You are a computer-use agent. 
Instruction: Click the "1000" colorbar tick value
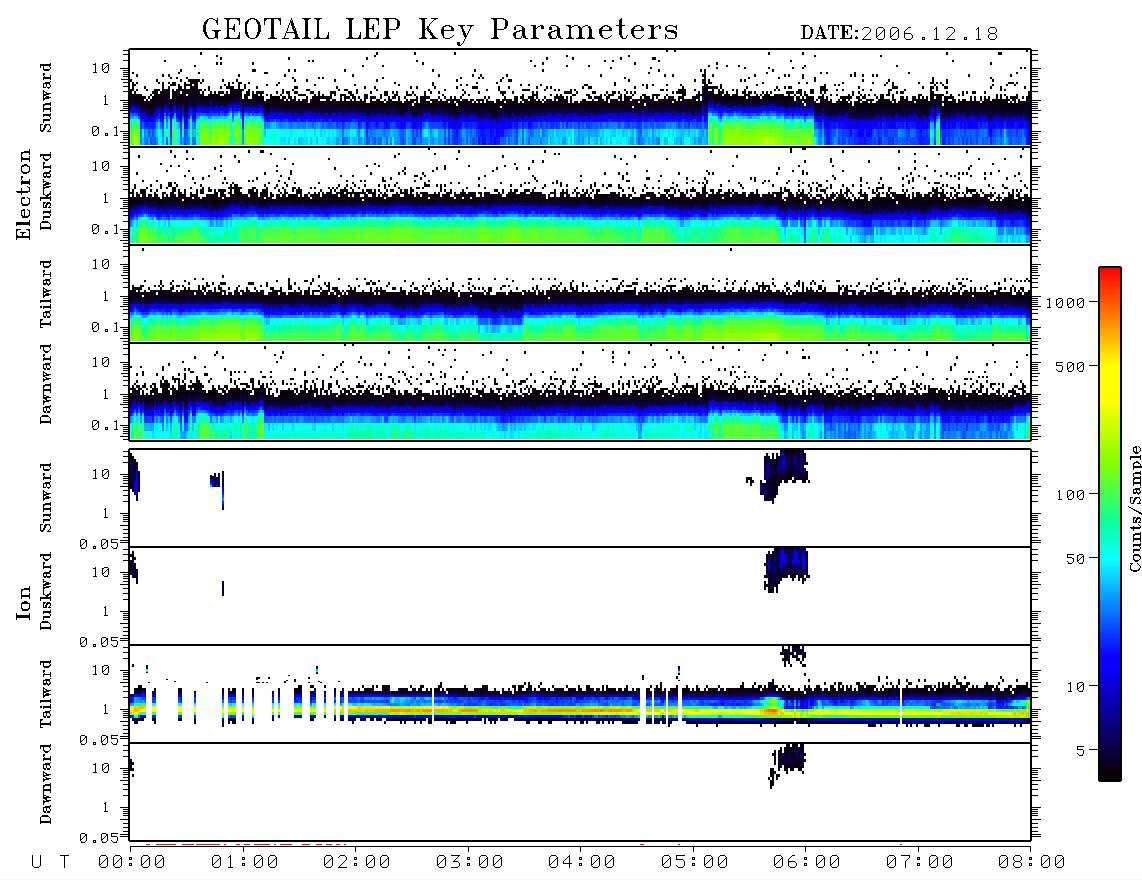point(1065,303)
